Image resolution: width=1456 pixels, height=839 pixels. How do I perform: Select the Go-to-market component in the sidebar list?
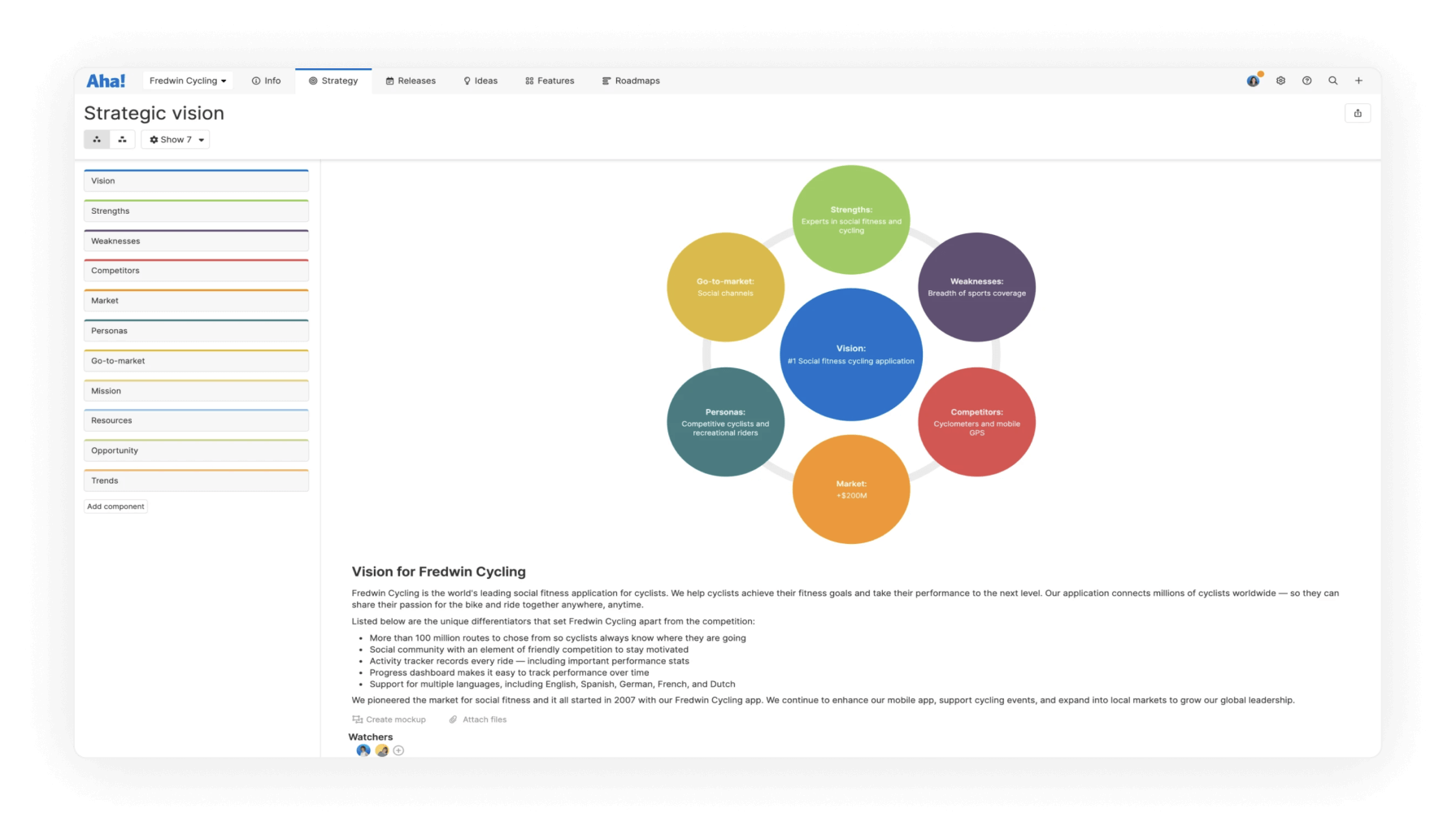(x=196, y=361)
